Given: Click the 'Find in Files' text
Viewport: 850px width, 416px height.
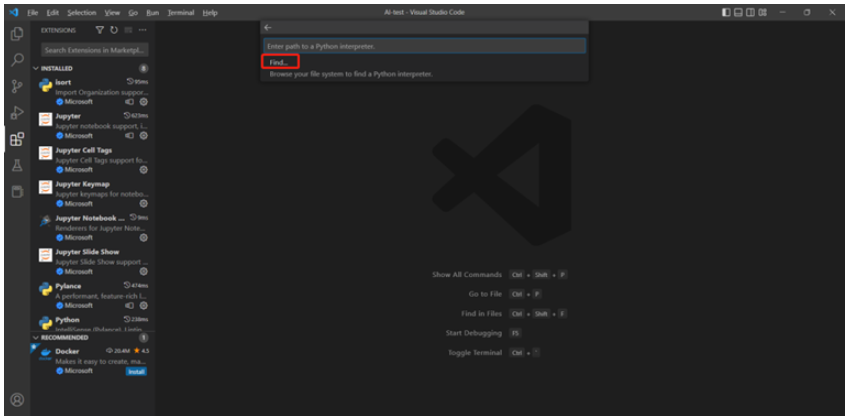Looking at the screenshot, I should click(481, 313).
